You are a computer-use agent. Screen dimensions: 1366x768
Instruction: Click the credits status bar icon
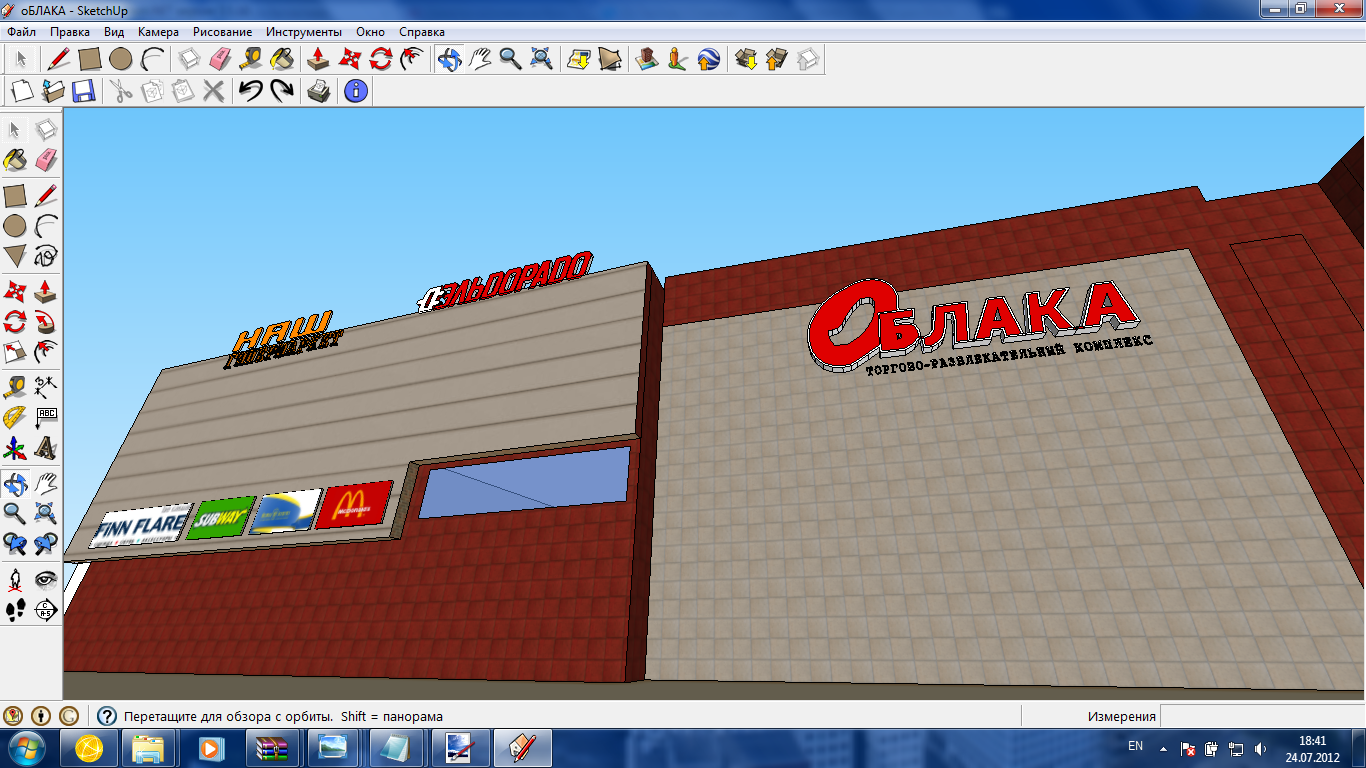(x=41, y=716)
